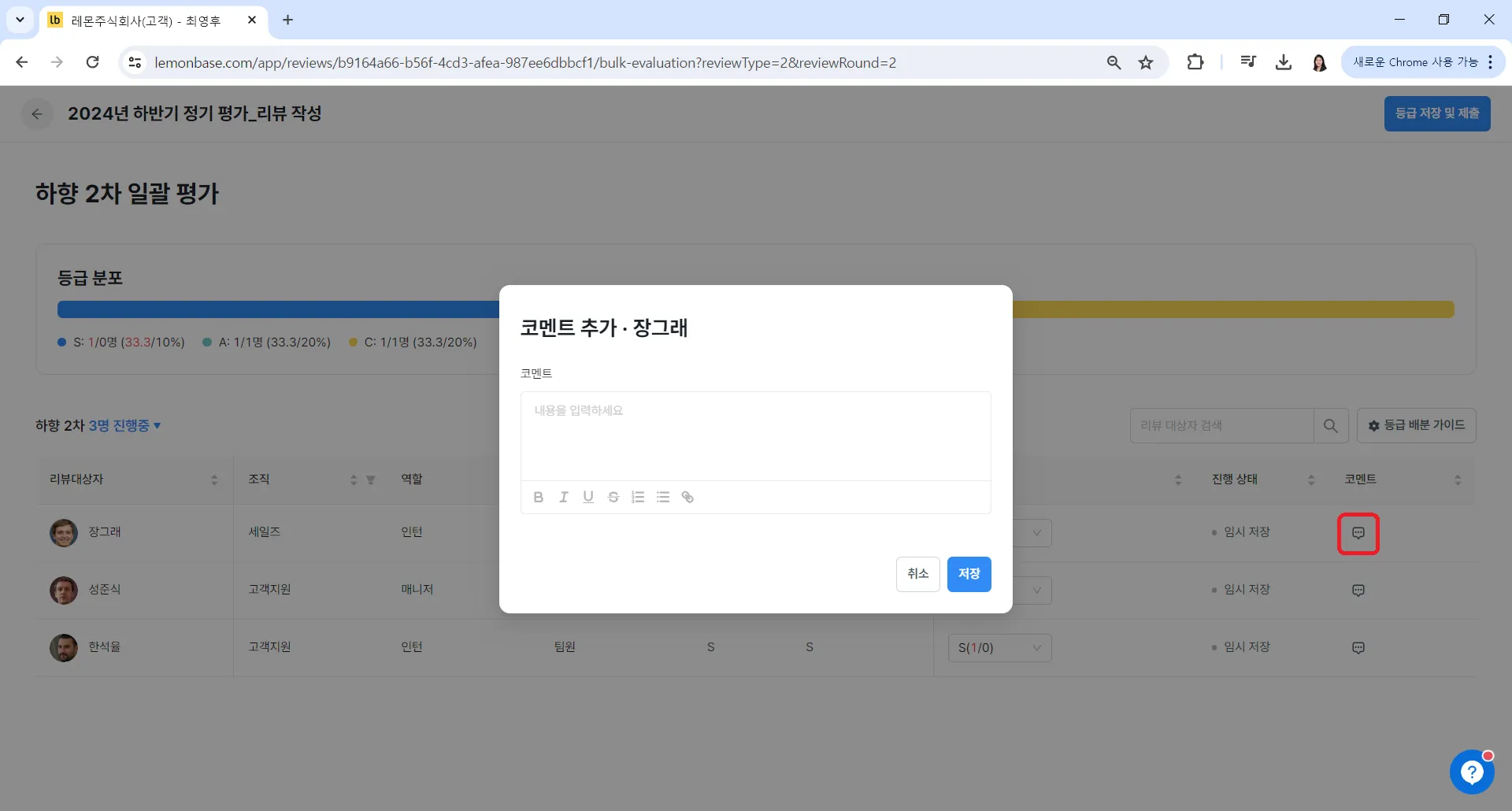Image resolution: width=1512 pixels, height=811 pixels.
Task: Open the help chat bubble
Action: [1472, 772]
